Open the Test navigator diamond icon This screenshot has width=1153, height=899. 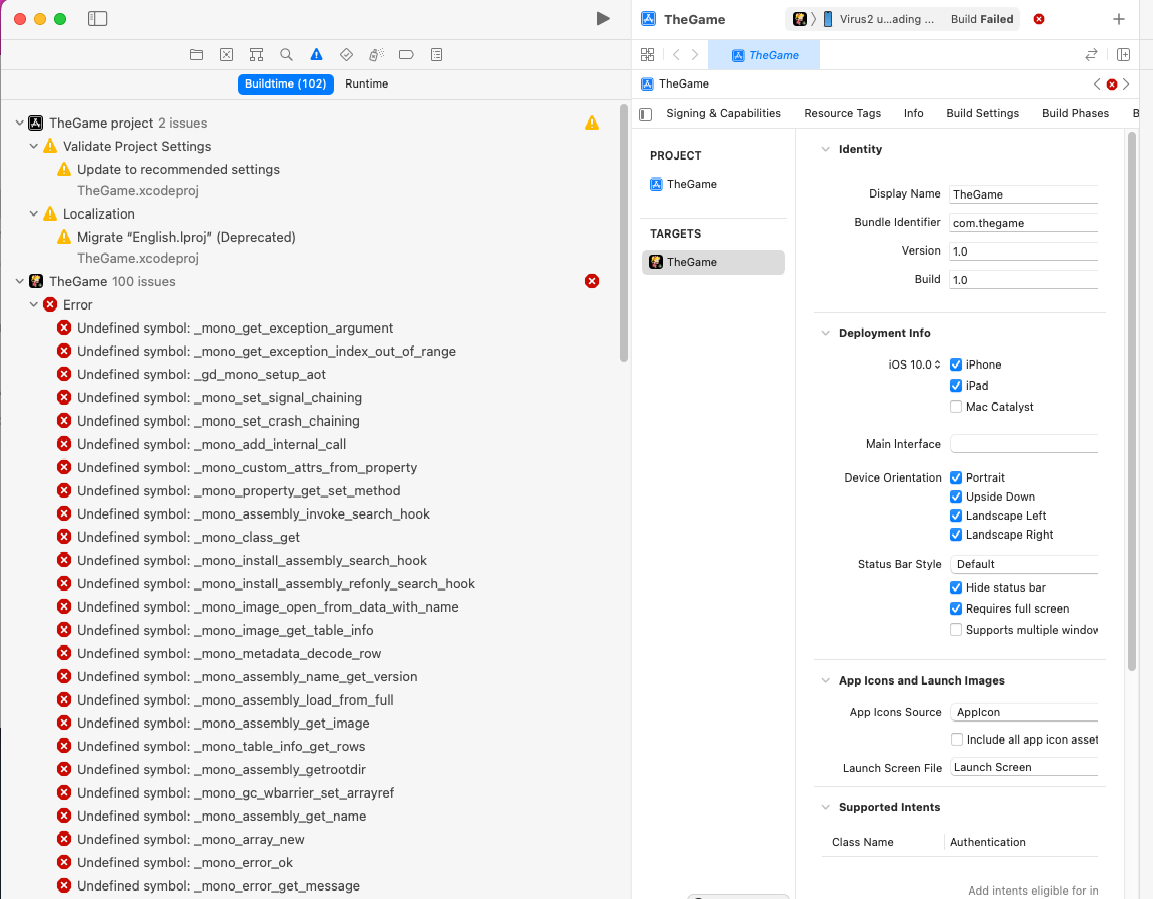346,55
